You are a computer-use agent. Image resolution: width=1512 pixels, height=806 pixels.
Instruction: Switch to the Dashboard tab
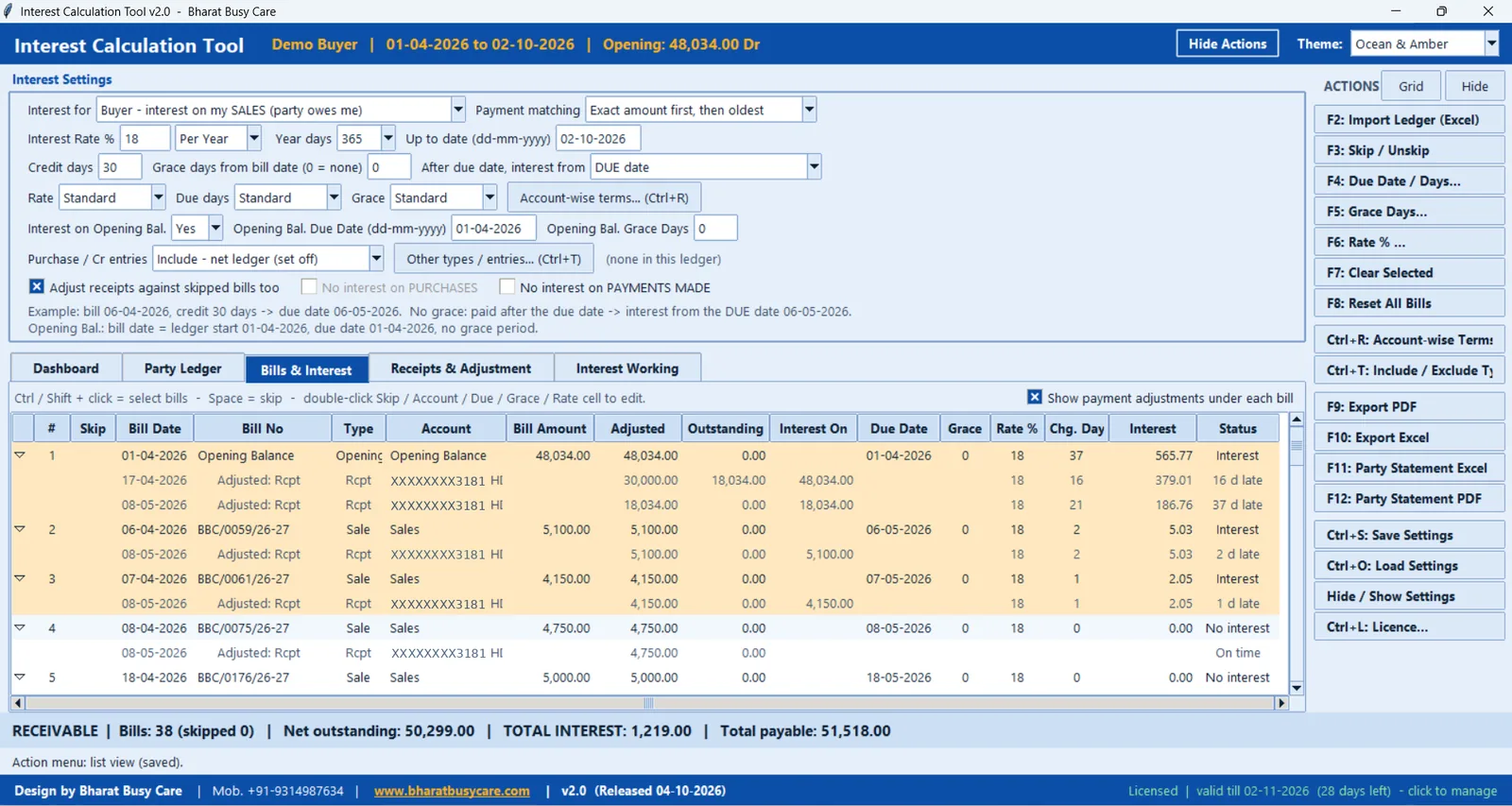point(66,369)
